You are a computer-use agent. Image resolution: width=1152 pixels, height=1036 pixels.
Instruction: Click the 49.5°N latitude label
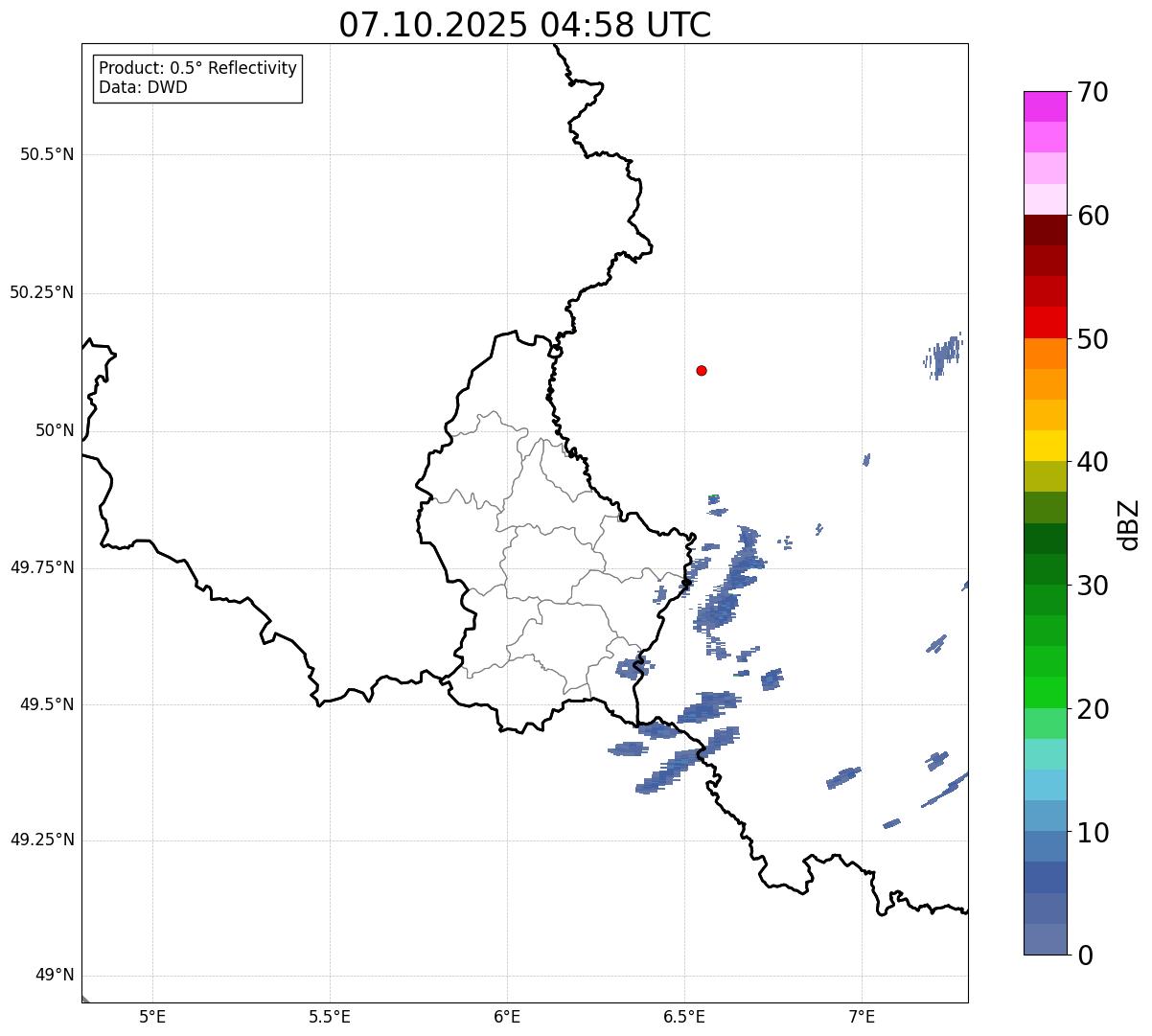(x=47, y=704)
